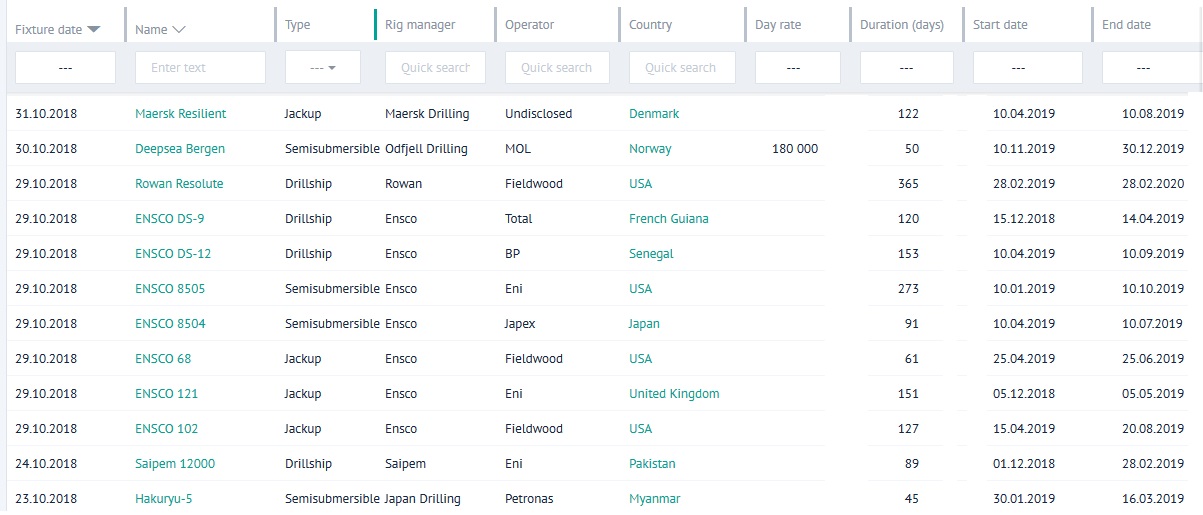Click the Name column chevron icon

point(179,30)
